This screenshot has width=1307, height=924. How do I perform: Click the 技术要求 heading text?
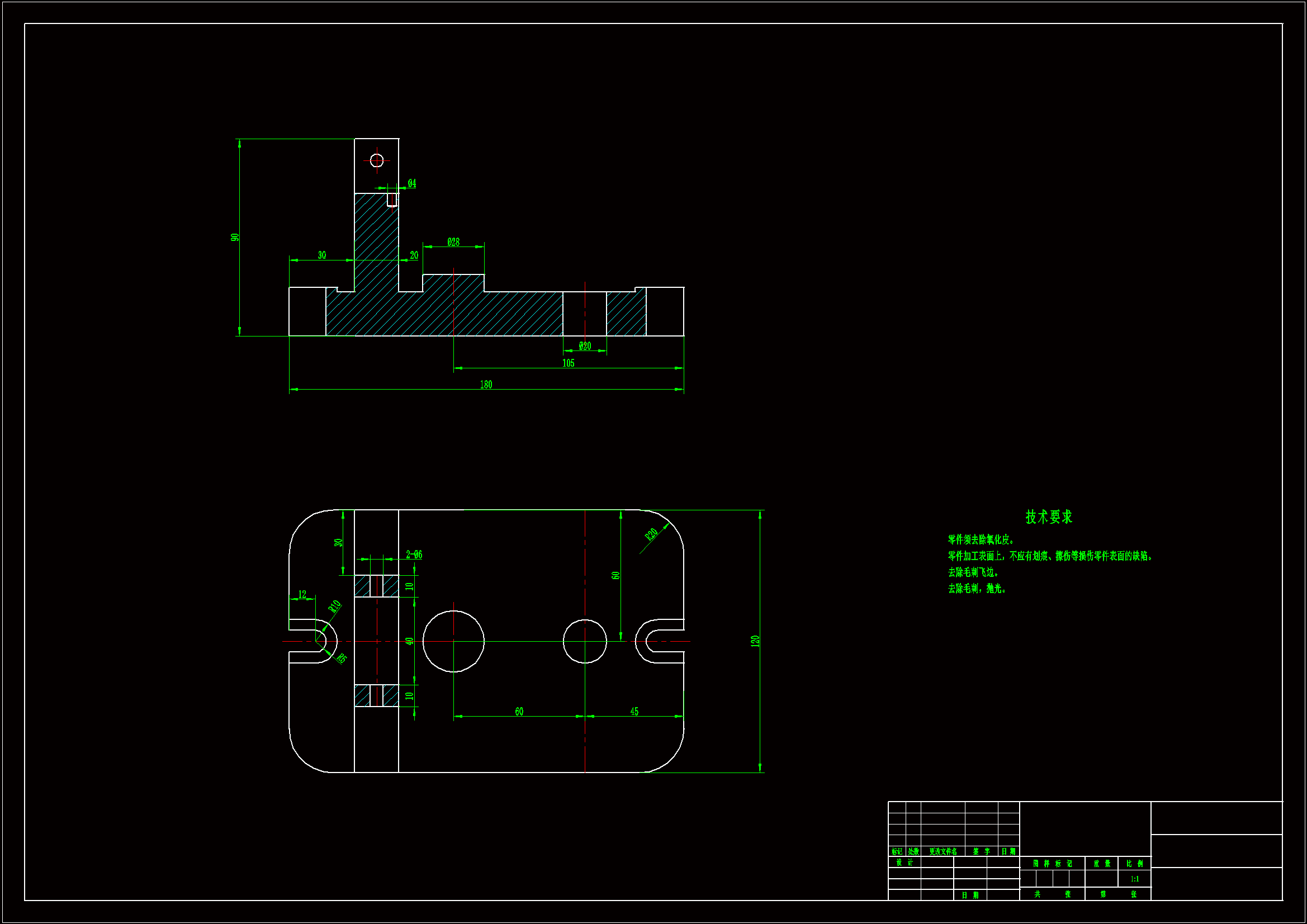click(x=1049, y=517)
